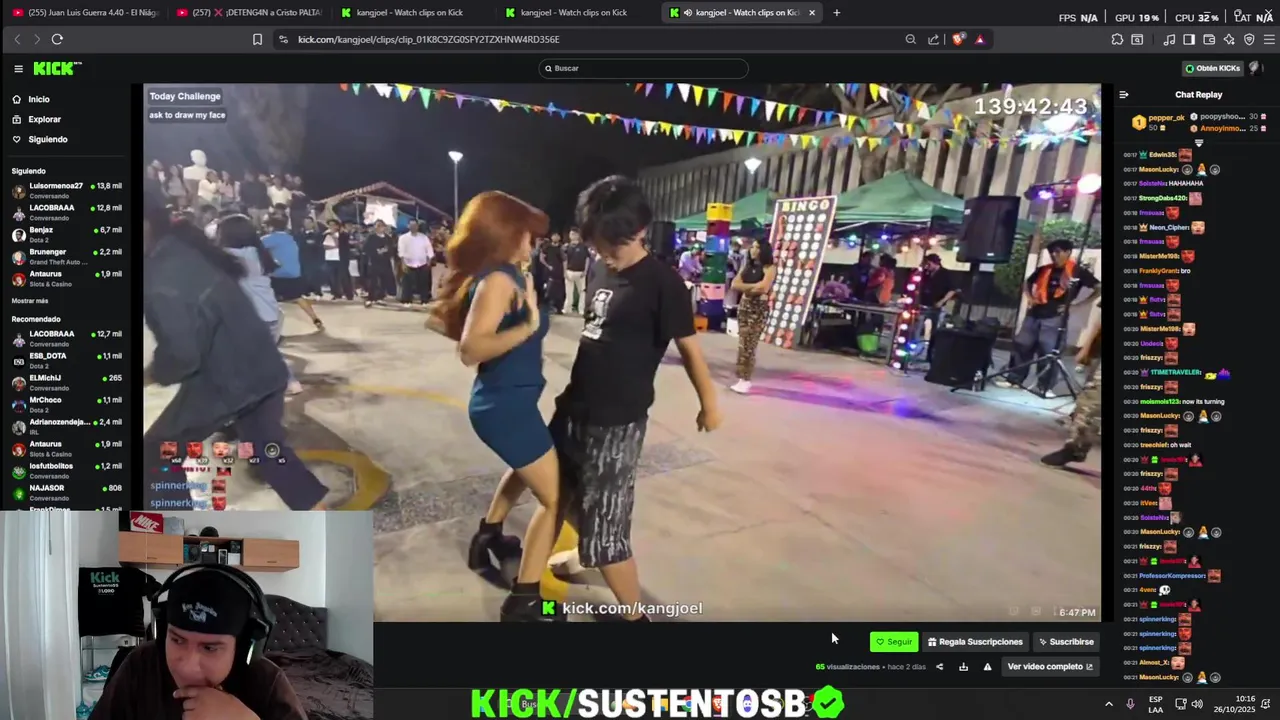Open Siguiendo in the sidebar

pos(47,139)
